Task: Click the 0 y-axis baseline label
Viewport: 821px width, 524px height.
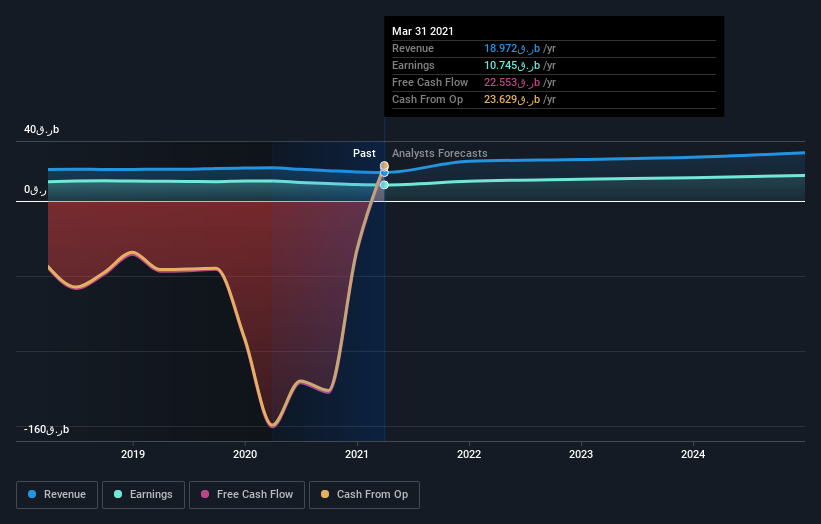Action: click(x=35, y=189)
